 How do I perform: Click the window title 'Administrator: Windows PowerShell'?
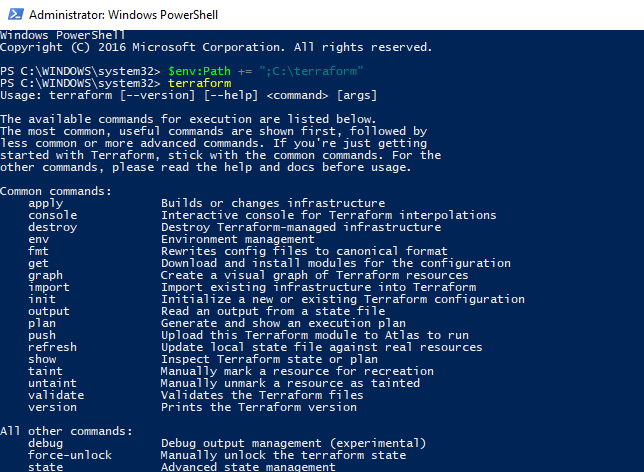click(x=123, y=15)
